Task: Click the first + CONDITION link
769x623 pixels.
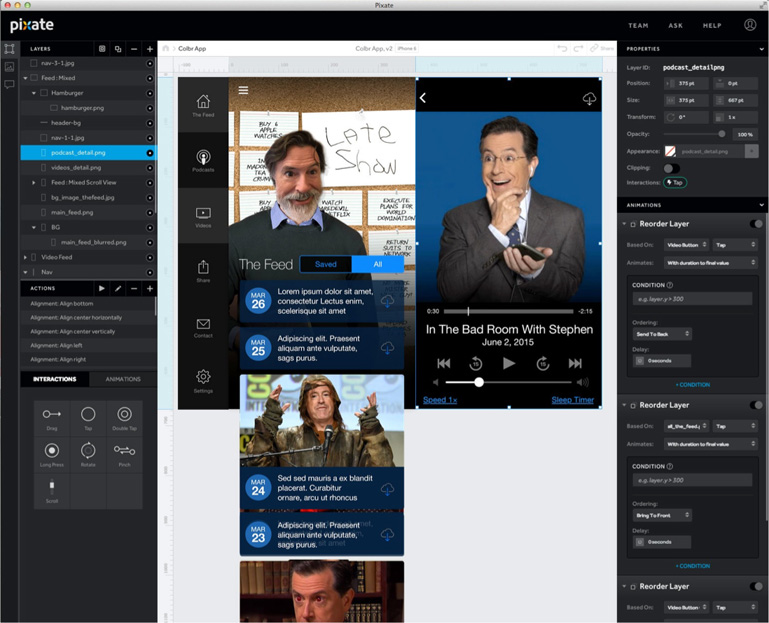Action: click(x=692, y=385)
